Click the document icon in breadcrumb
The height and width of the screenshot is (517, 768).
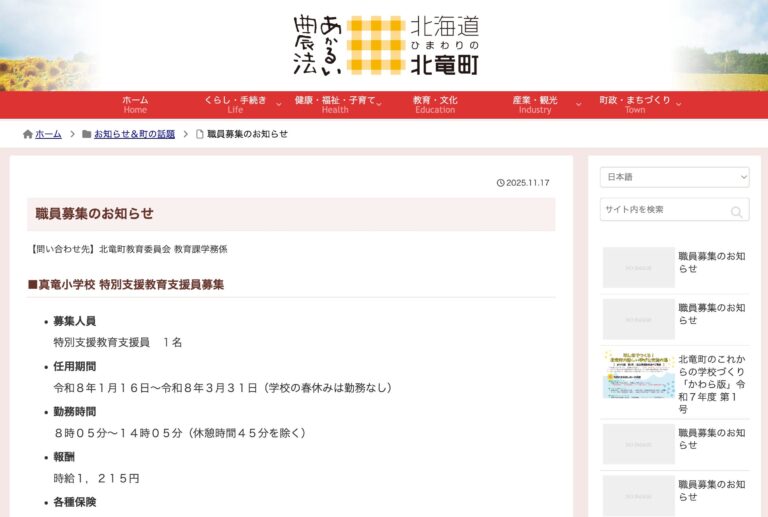199,134
